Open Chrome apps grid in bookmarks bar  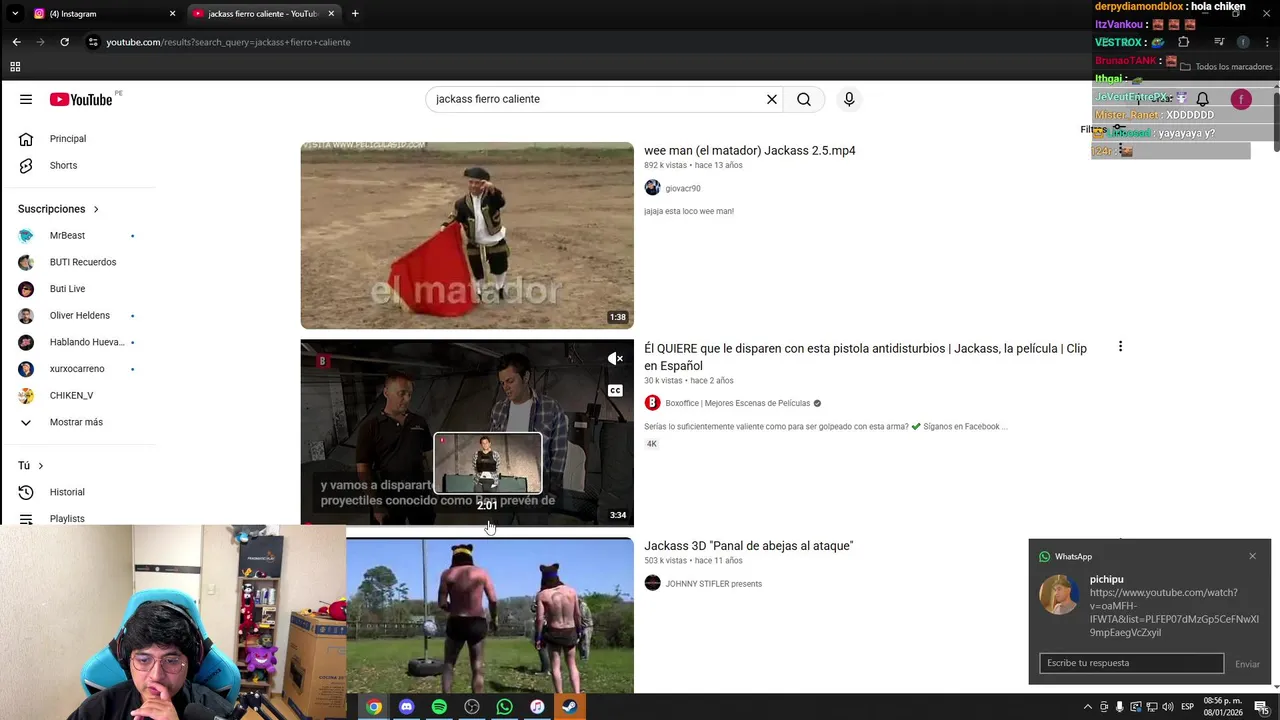coord(15,67)
